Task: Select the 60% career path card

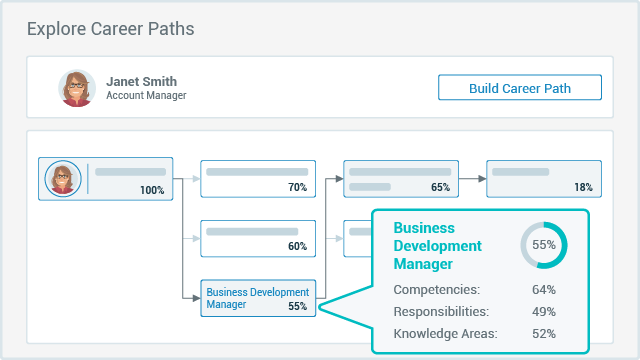Action: [x=258, y=239]
